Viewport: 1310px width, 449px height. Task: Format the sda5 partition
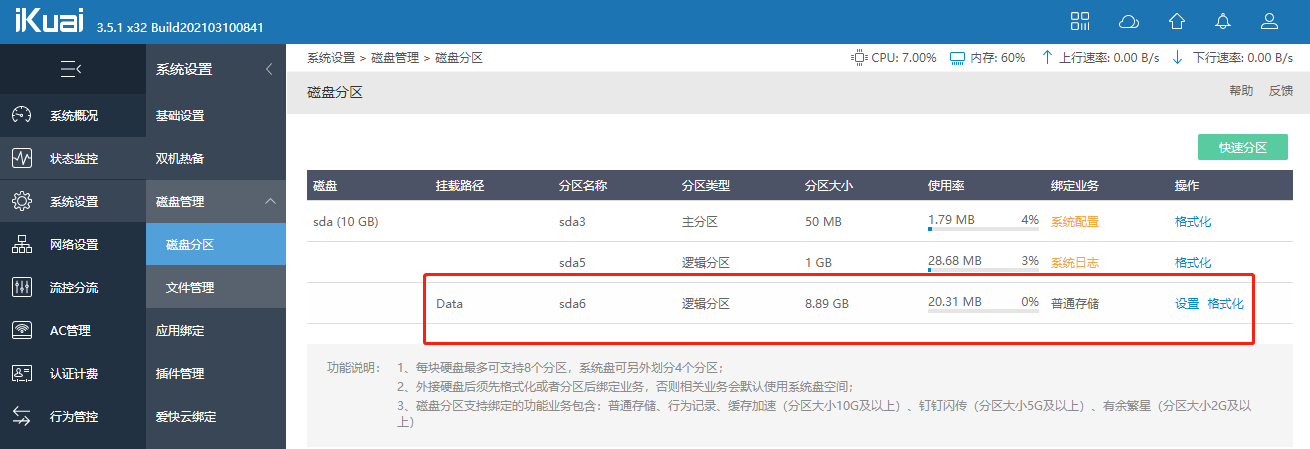1193,262
